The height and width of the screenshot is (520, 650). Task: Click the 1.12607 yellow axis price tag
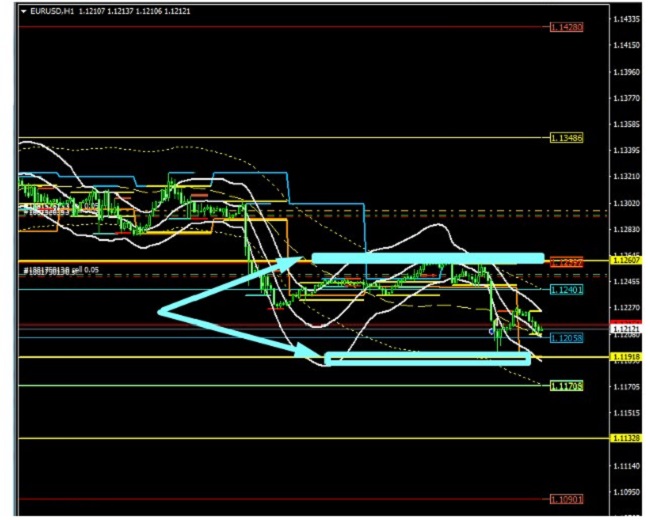(x=628, y=260)
